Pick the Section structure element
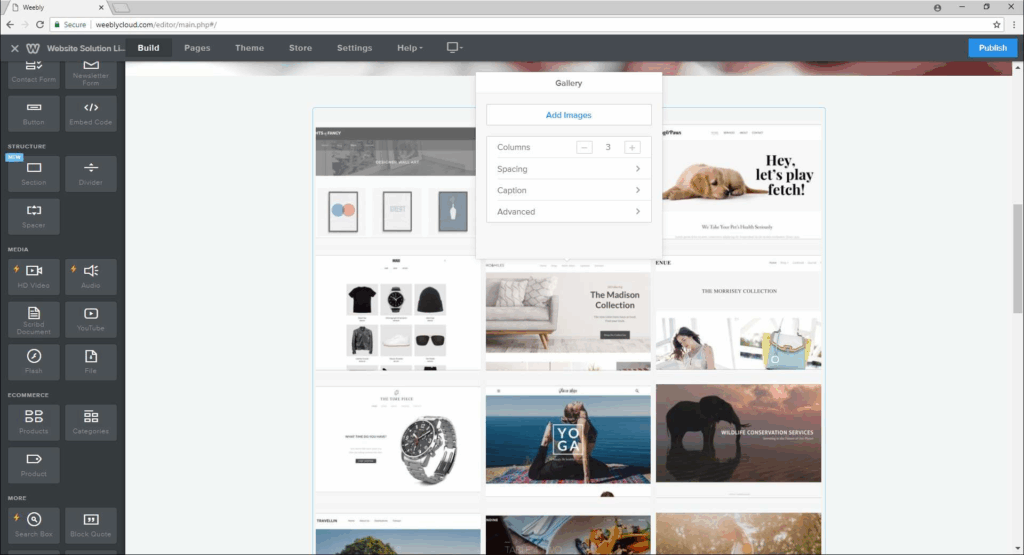The image size is (1024, 555). click(x=34, y=173)
